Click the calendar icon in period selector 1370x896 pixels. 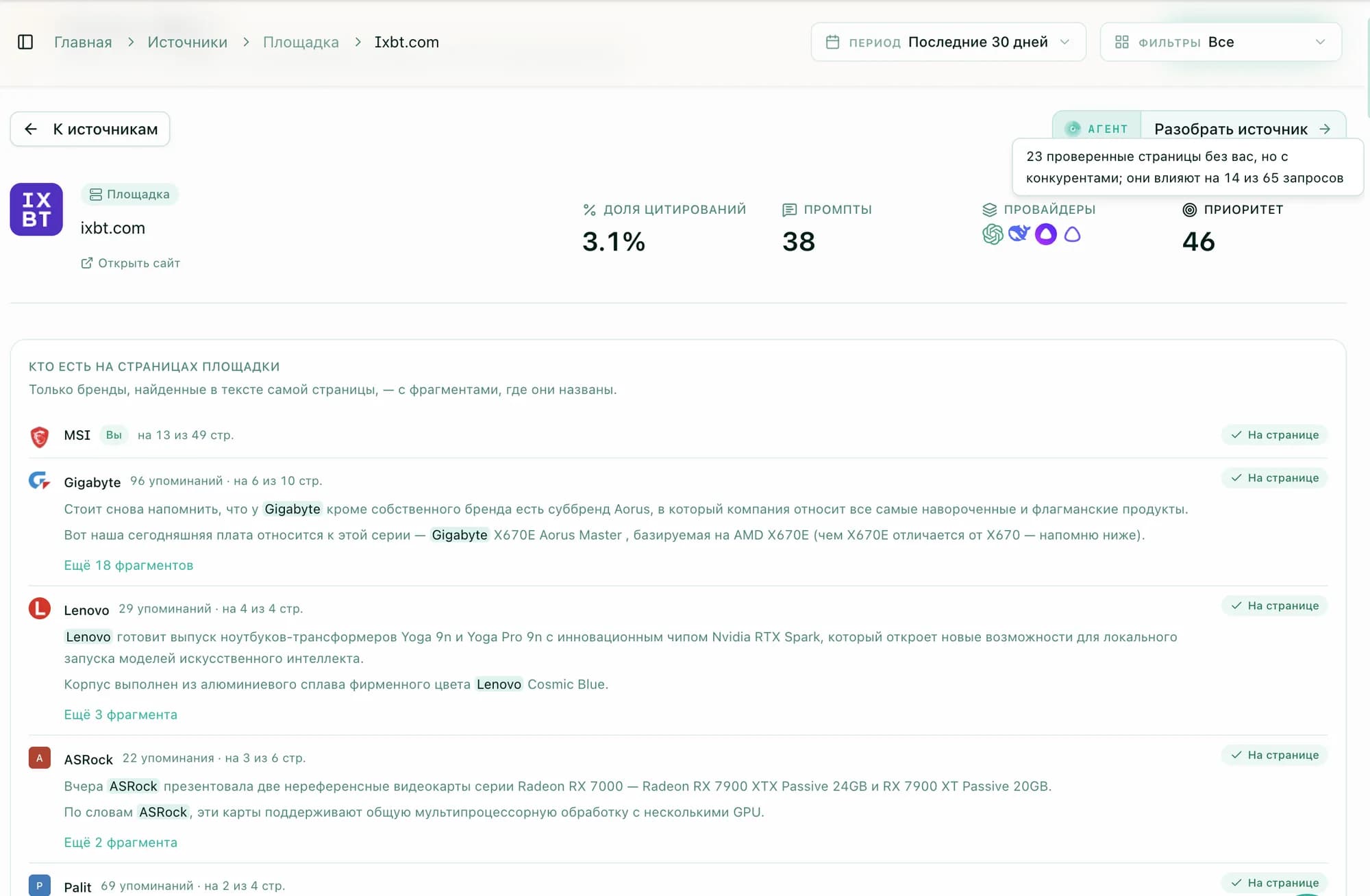[832, 42]
